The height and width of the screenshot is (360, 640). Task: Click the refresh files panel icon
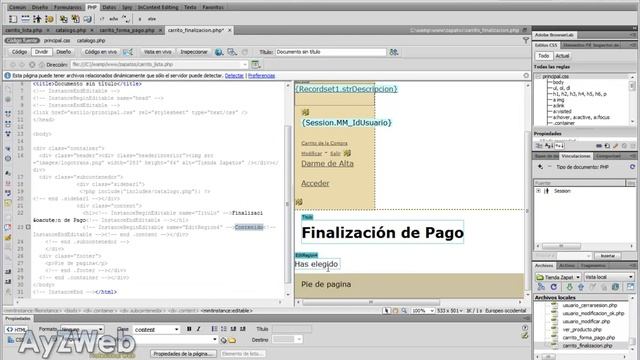[x=554, y=287]
